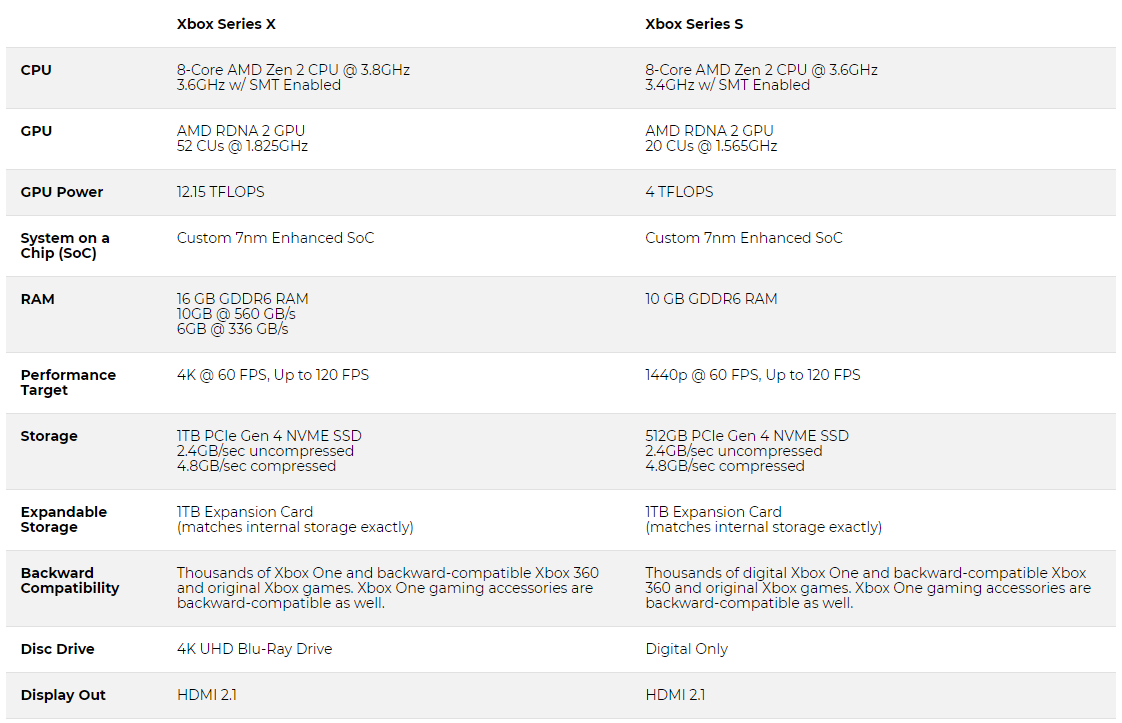Select the 16 GB GDDR6 RAM text
This screenshot has width=1122, height=723.
(243, 299)
